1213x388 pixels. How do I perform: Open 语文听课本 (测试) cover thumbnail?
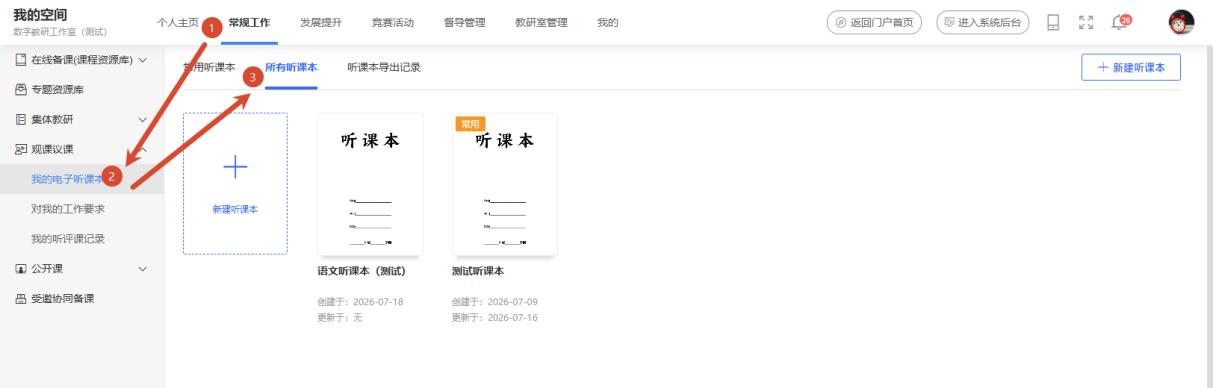pyautogui.click(x=370, y=184)
